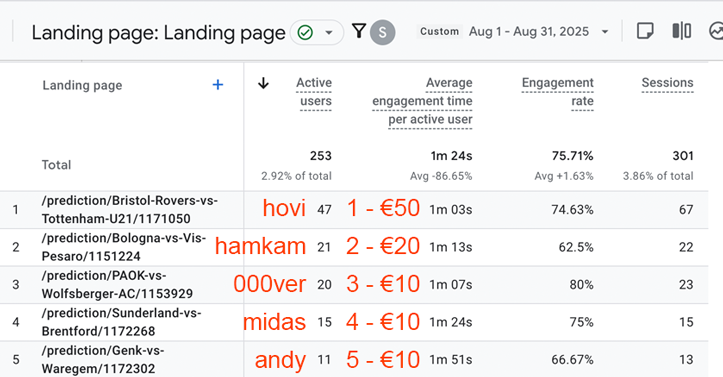723x377 pixels.
Task: Expand the report status dropdown arrow
Action: pos(329,33)
